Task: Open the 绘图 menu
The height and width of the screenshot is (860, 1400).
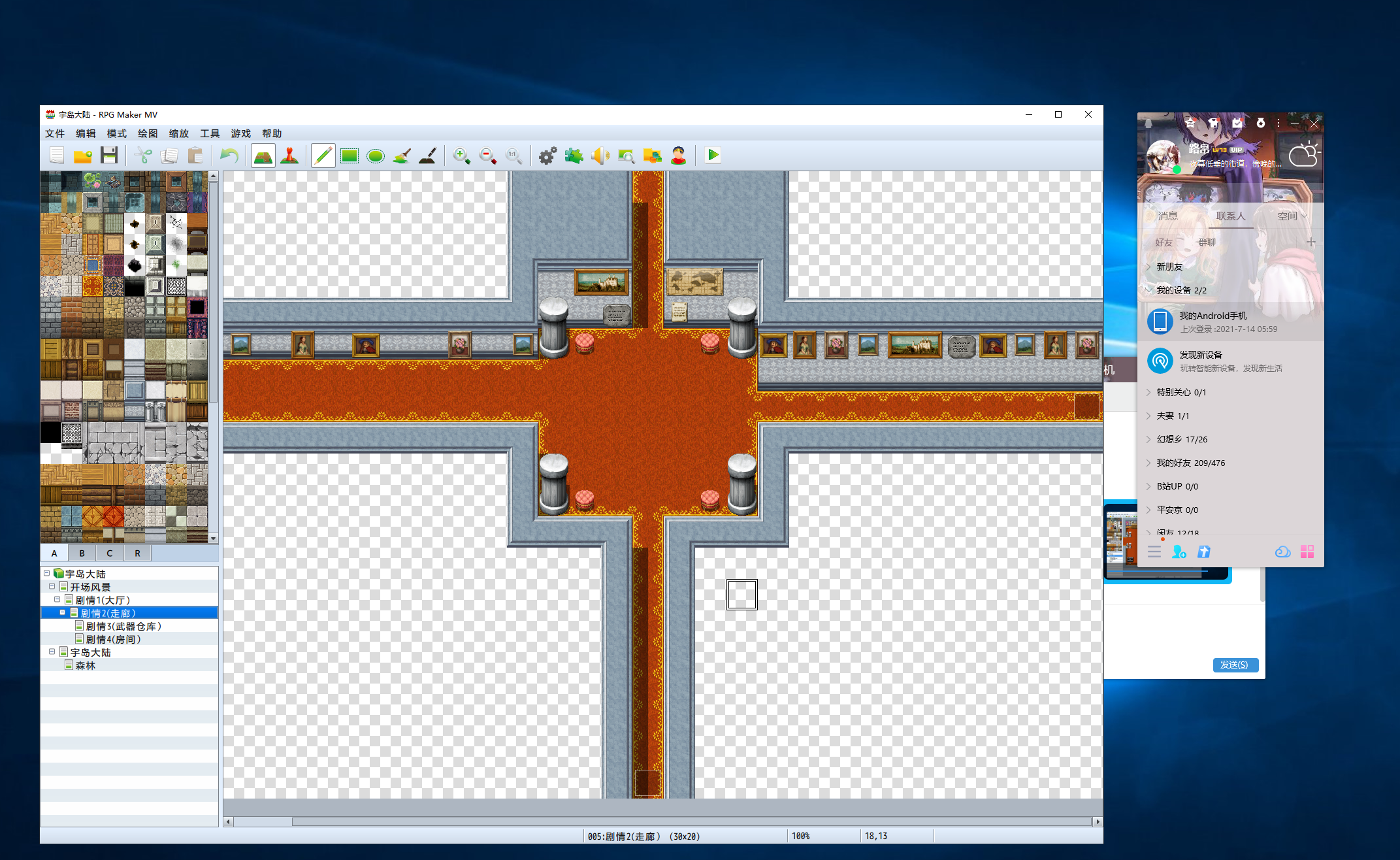Action: click(x=148, y=133)
